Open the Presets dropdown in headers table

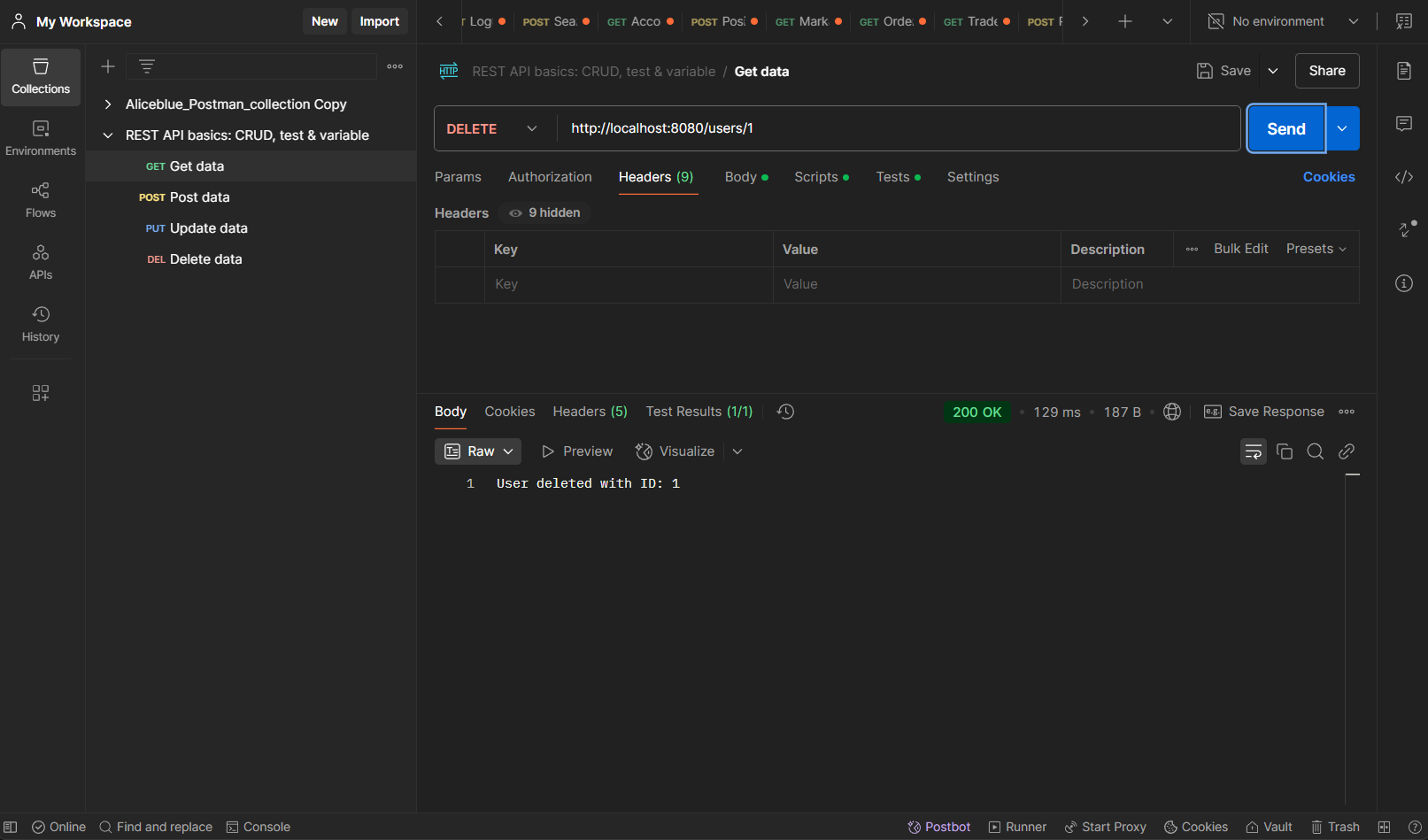pos(1316,249)
